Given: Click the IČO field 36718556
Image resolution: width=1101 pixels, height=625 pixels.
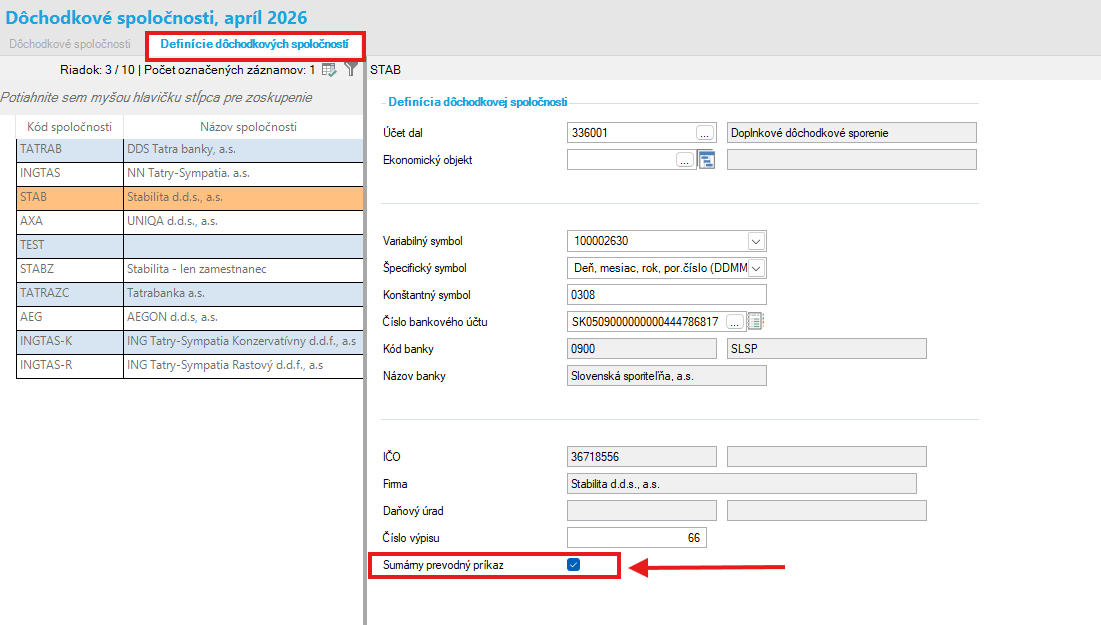Looking at the screenshot, I should [x=642, y=457].
